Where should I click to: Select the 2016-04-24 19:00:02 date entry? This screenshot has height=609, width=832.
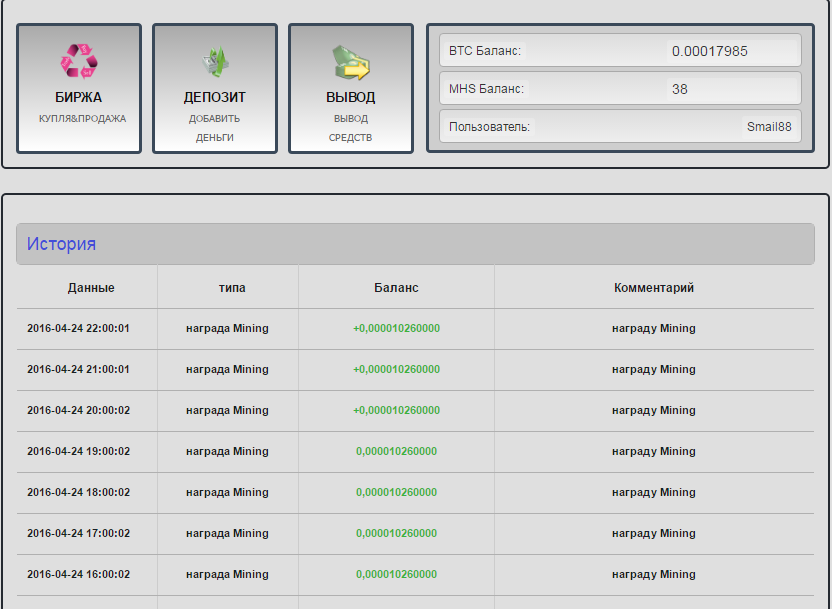point(78,452)
